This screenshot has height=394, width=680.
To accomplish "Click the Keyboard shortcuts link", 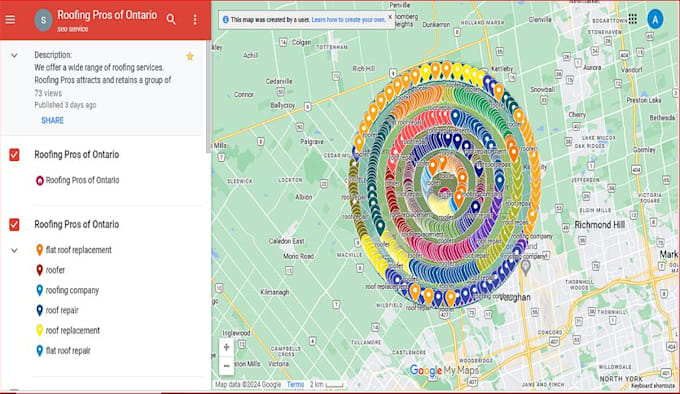I will [x=653, y=386].
